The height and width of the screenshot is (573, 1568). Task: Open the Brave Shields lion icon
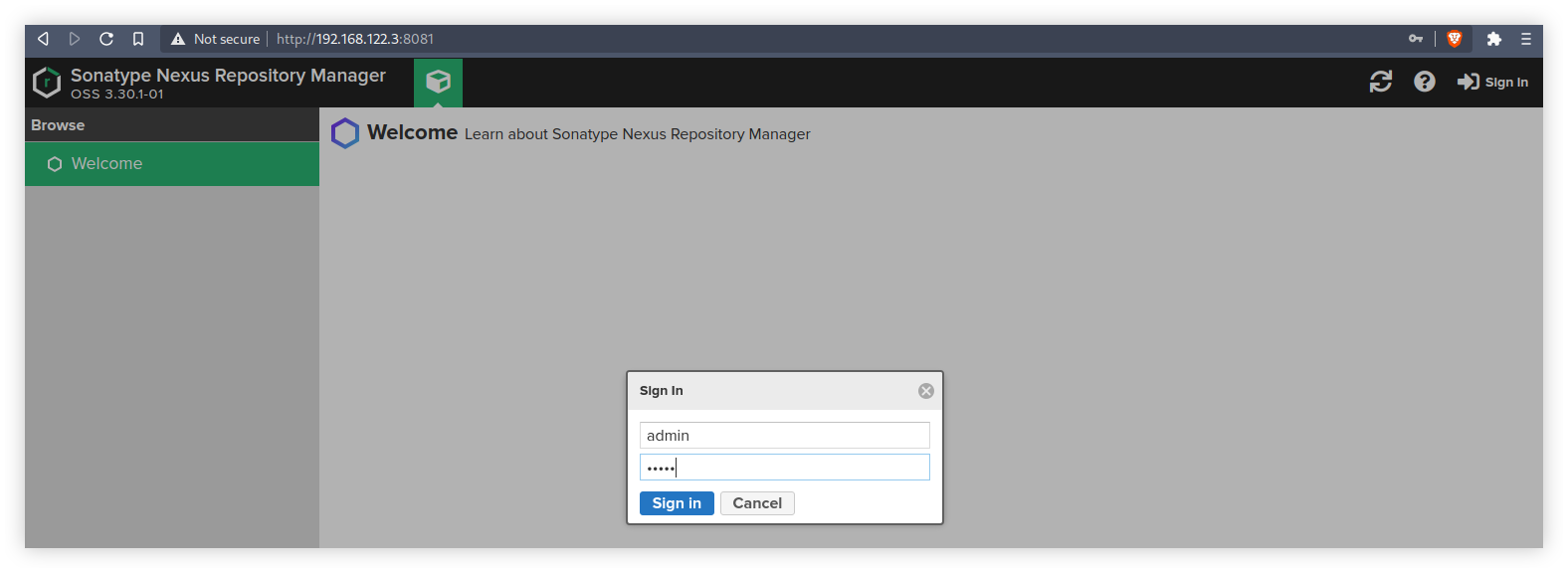click(1454, 39)
